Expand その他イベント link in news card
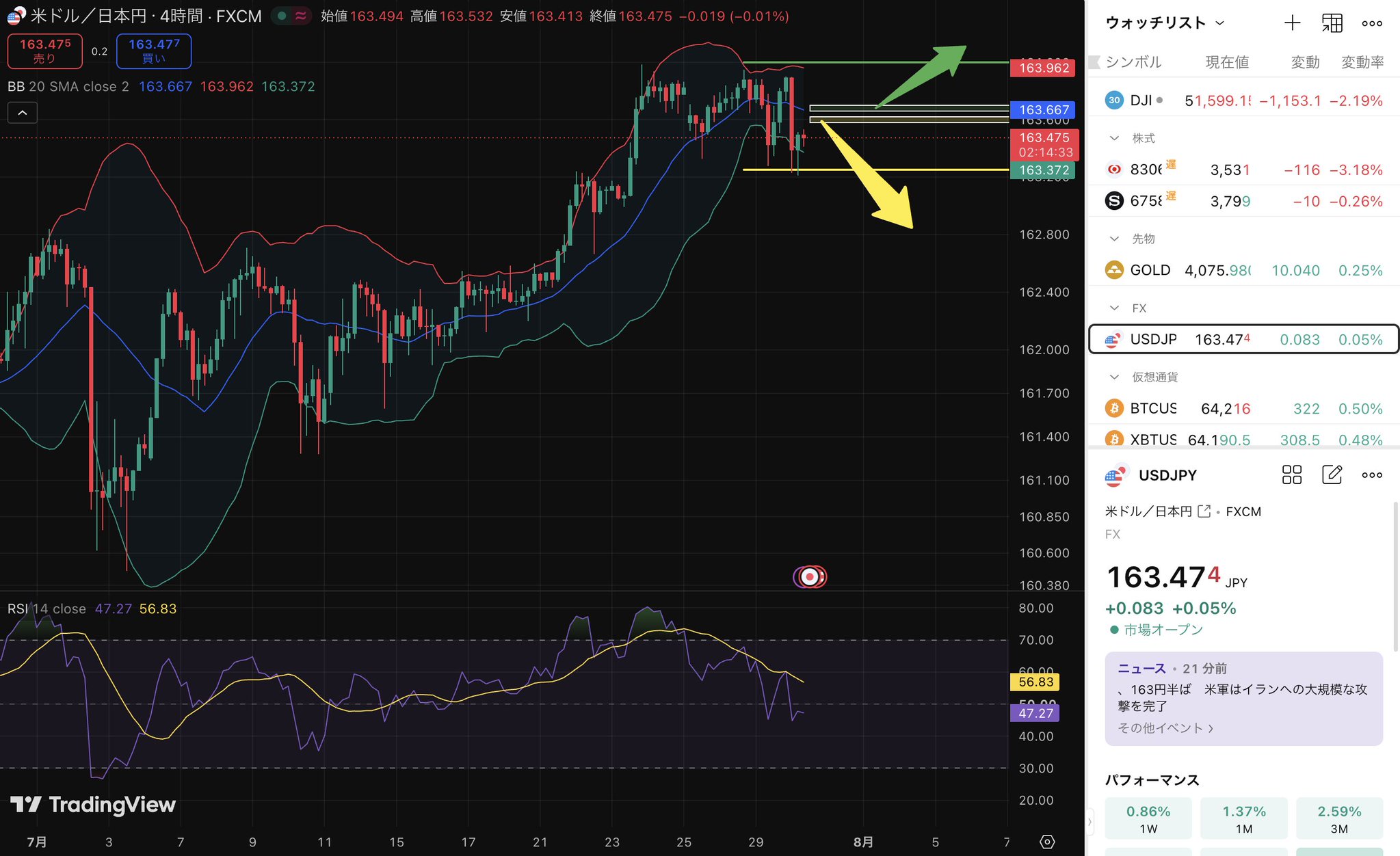1400x856 pixels. (x=1165, y=728)
